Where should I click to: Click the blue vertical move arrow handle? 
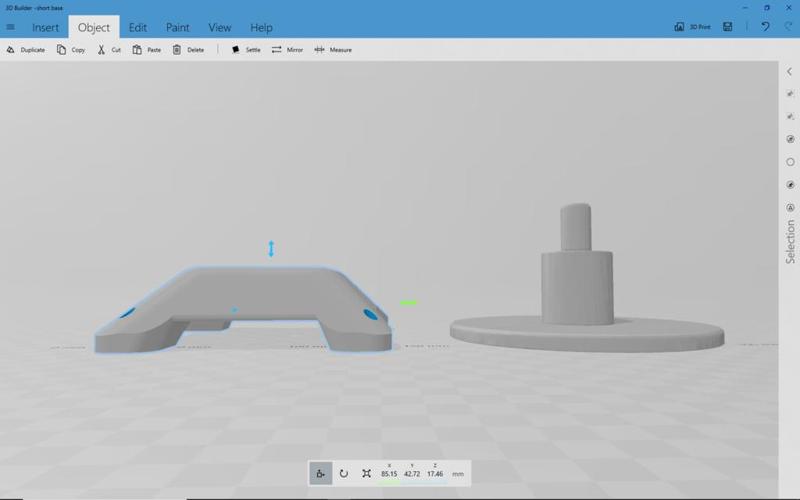coord(271,248)
